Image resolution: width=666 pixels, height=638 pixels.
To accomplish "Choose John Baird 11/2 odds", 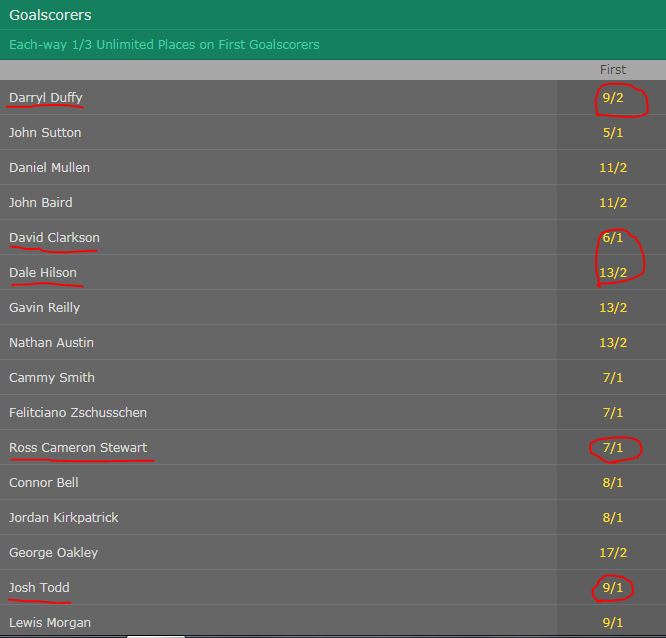I will [612, 202].
